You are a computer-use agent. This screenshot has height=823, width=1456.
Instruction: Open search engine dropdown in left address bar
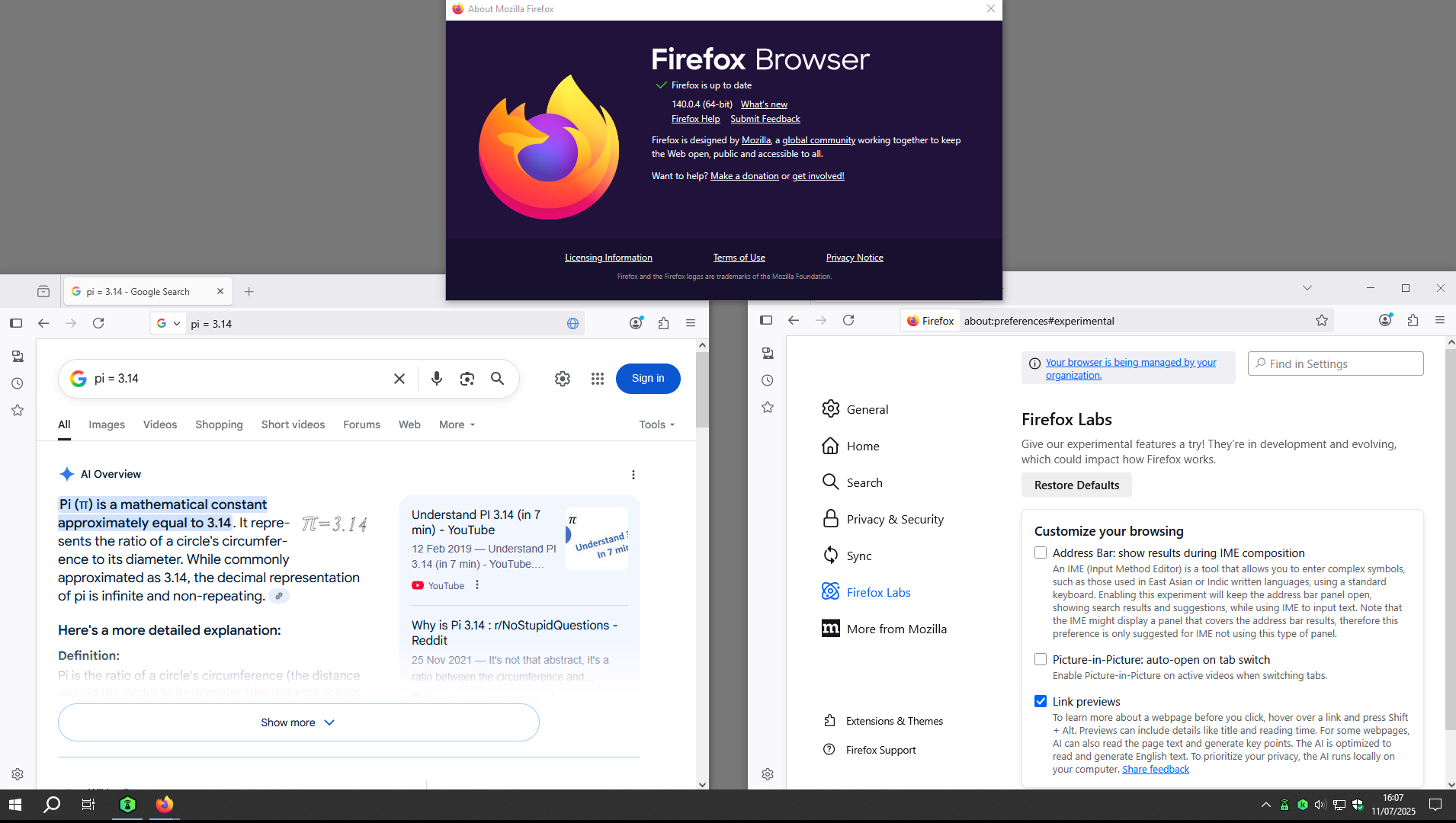pos(168,324)
